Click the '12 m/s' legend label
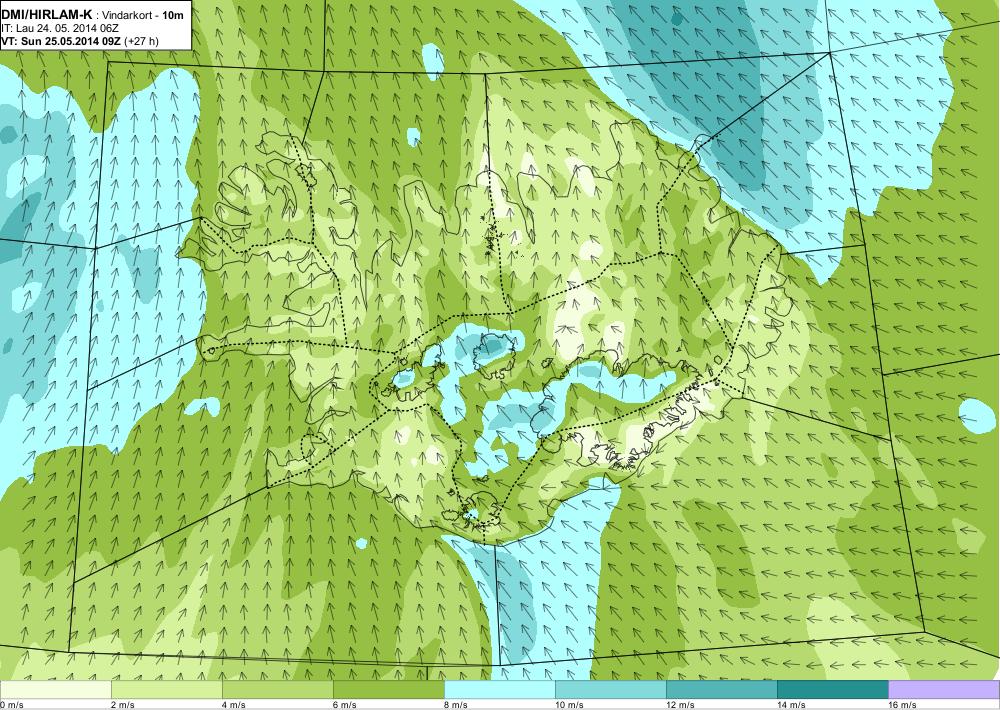Screen dimensions: 1000x710 pos(680,705)
